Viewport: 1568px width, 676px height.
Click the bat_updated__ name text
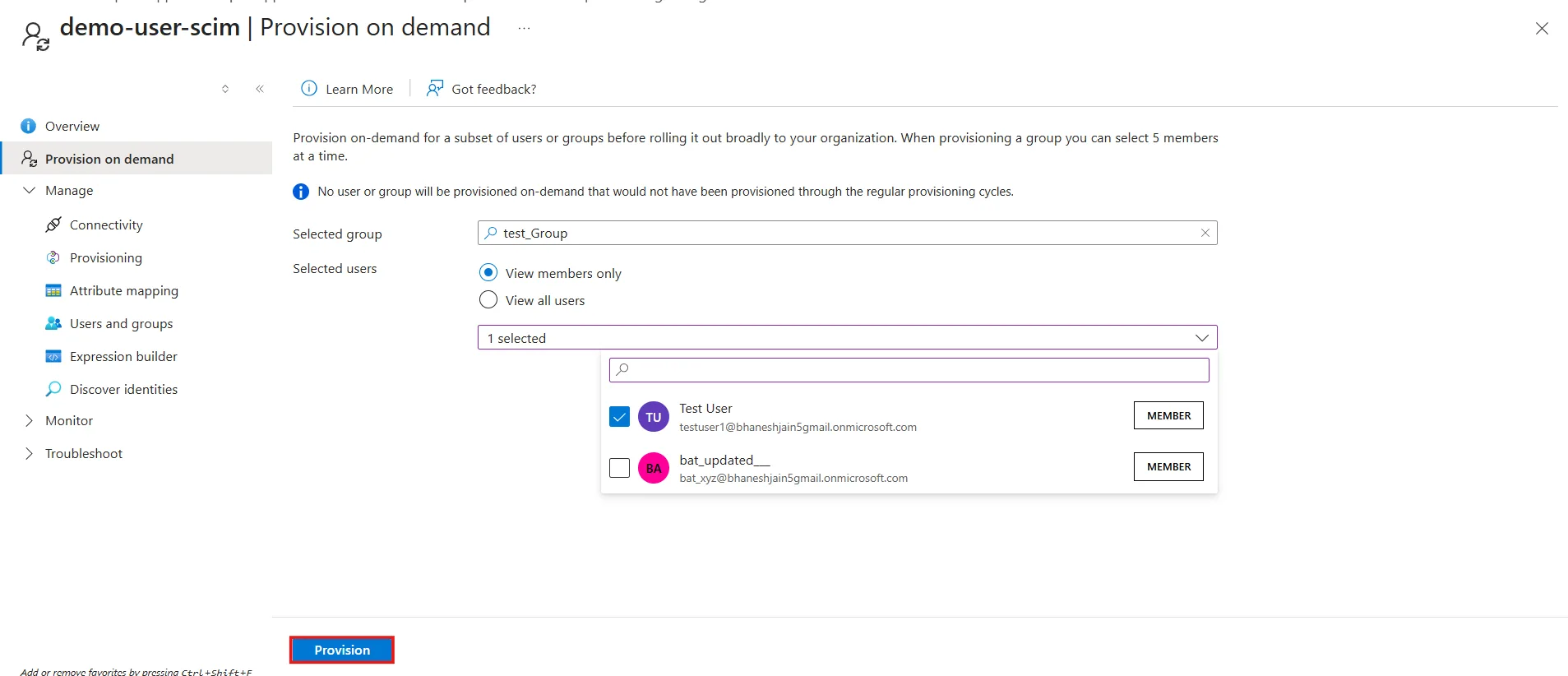tap(724, 460)
